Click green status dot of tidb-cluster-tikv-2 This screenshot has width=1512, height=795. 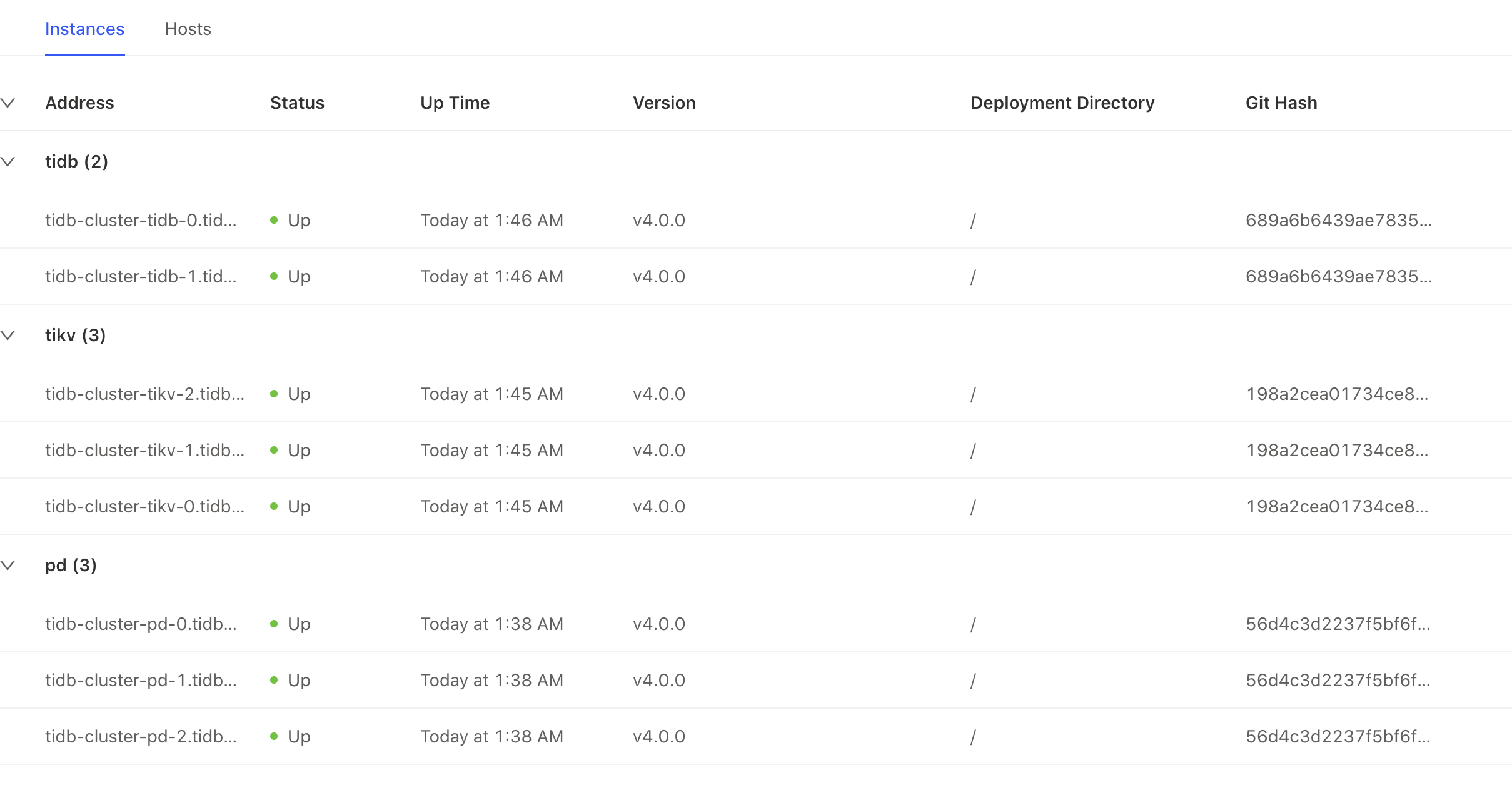pyautogui.click(x=274, y=394)
